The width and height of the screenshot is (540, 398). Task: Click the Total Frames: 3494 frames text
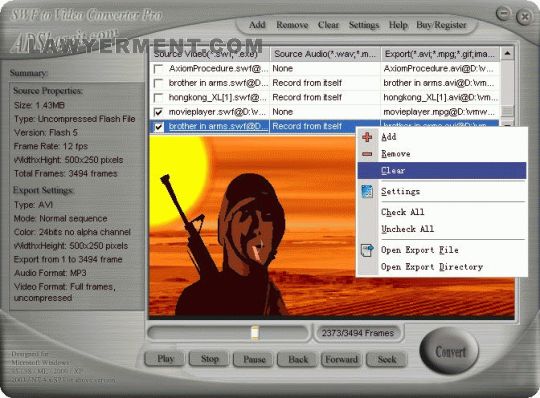coord(65,174)
